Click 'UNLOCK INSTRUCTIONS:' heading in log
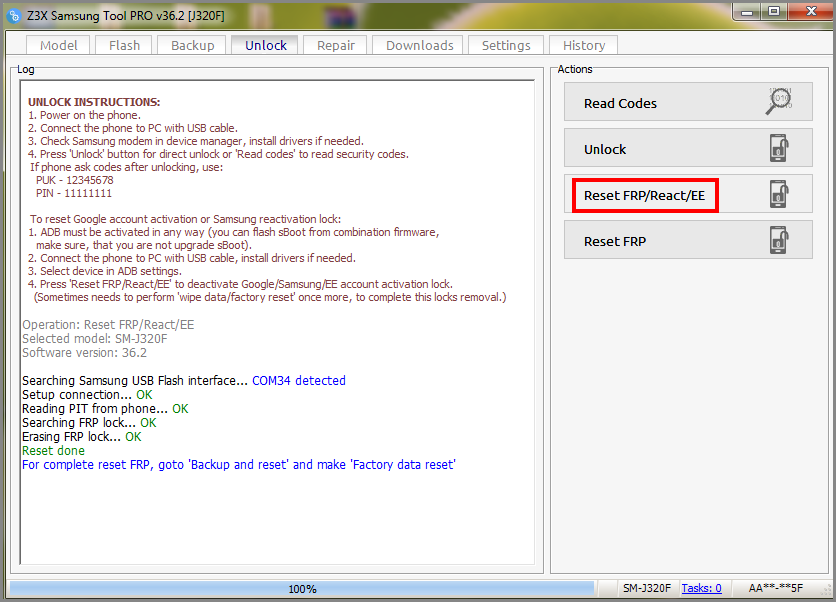Viewport: 836px width, 602px height. pyautogui.click(x=94, y=102)
